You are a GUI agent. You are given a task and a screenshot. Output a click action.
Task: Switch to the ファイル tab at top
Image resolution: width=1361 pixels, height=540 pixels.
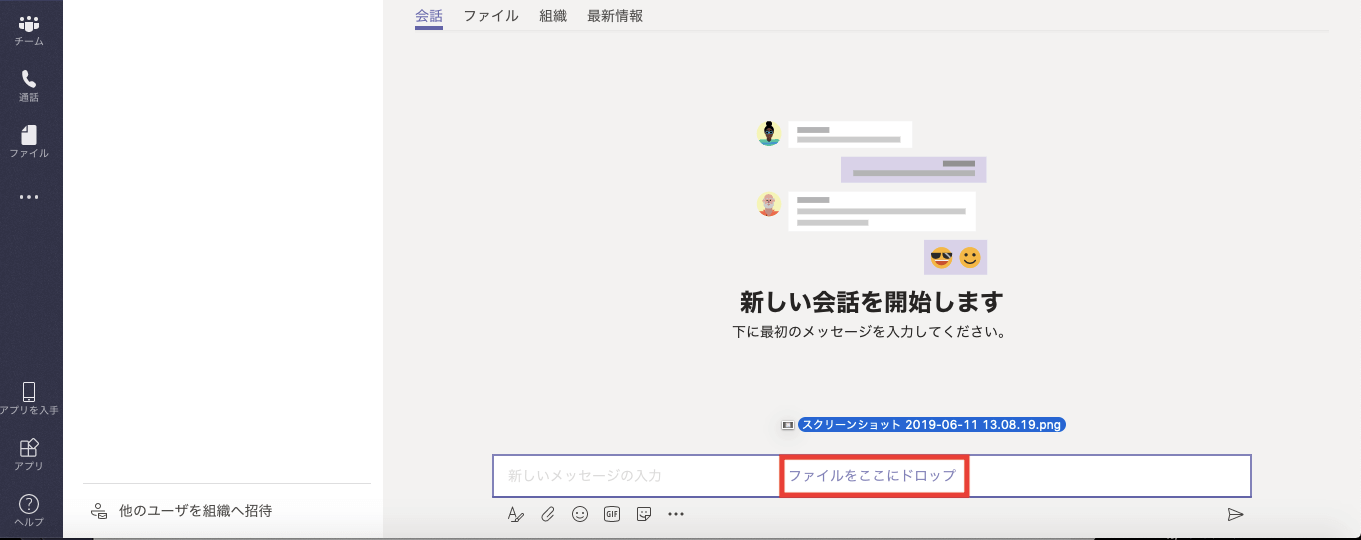[x=491, y=16]
